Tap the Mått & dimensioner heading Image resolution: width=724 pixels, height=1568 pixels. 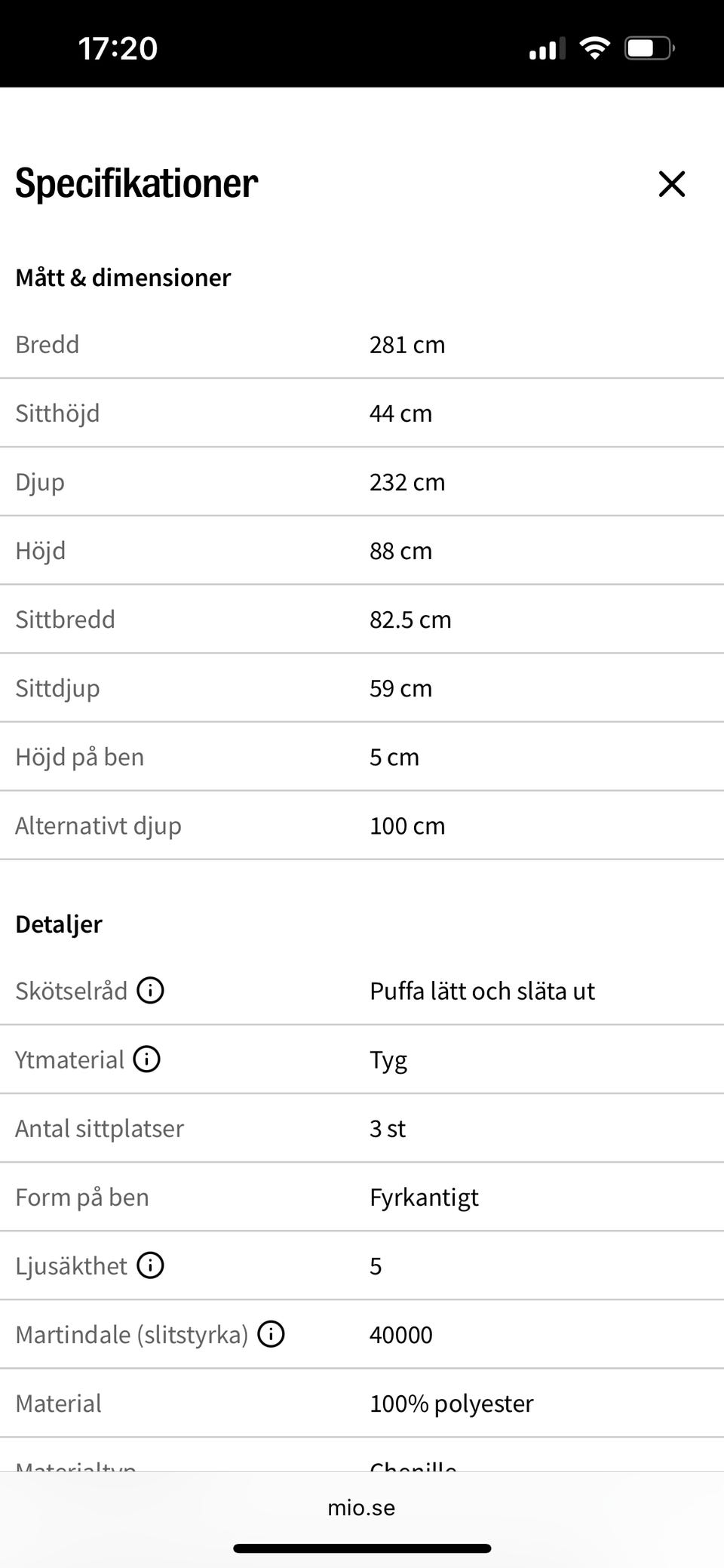123,277
